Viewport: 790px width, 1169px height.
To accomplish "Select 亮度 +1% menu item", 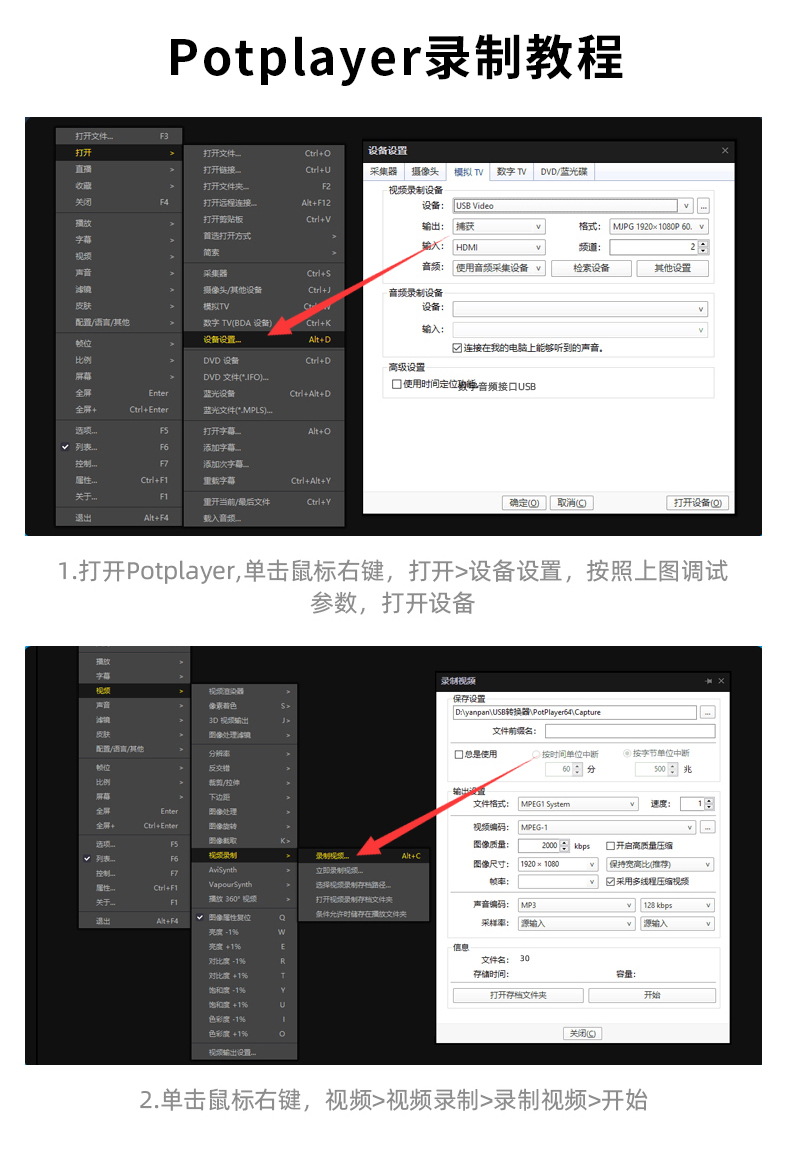I will [244, 946].
